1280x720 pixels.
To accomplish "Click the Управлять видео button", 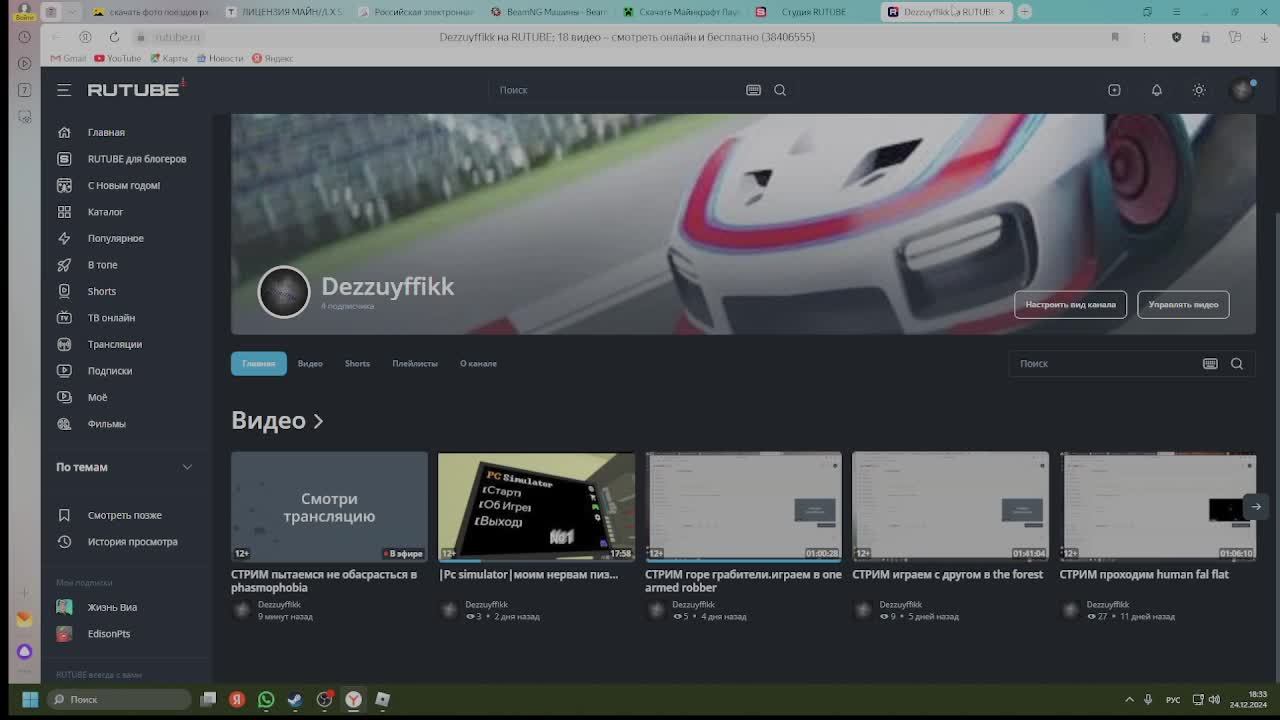I will pyautogui.click(x=1183, y=304).
